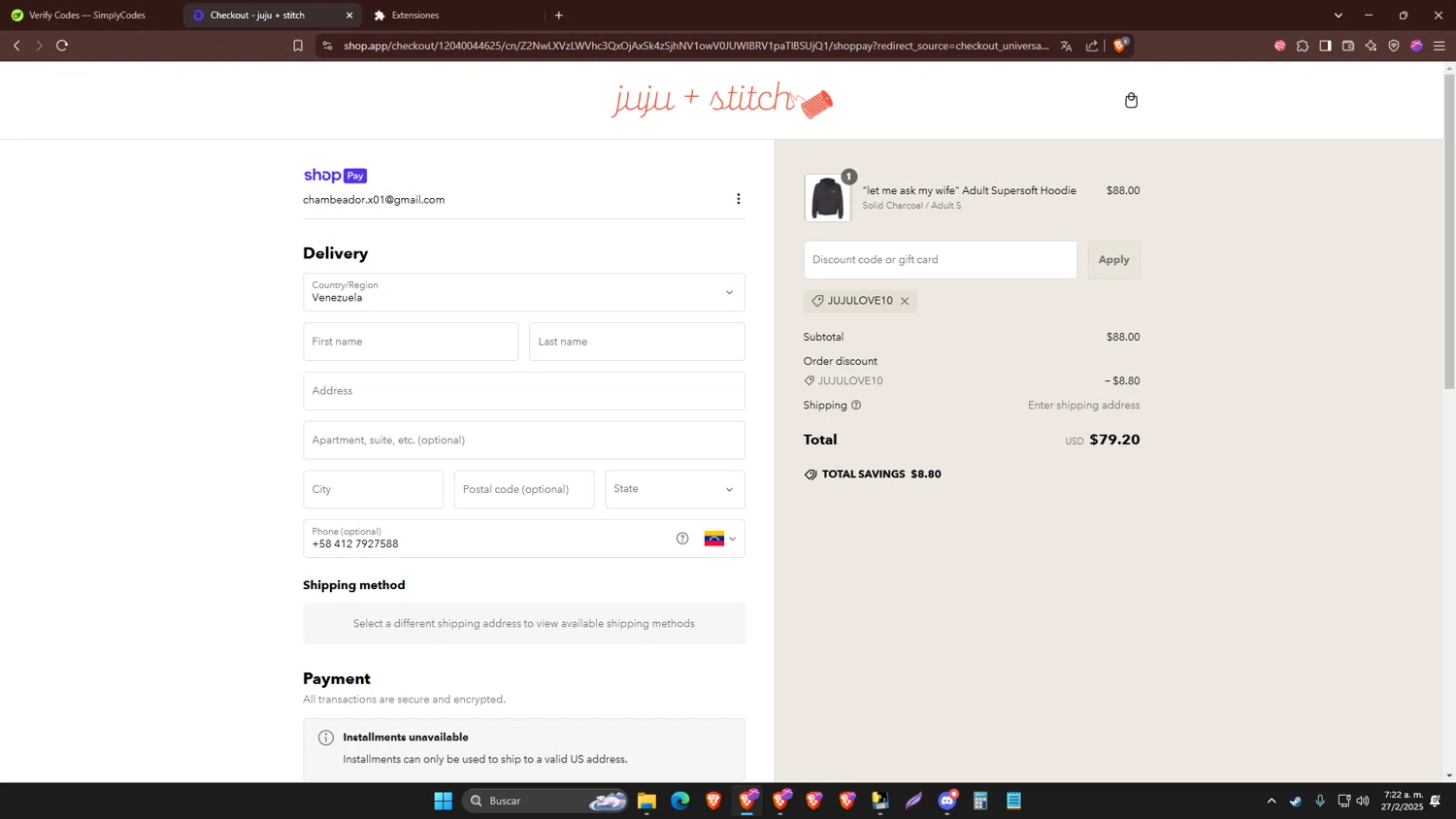The width and height of the screenshot is (1456, 819).
Task: Click the Shipping info help icon
Action: (856, 406)
